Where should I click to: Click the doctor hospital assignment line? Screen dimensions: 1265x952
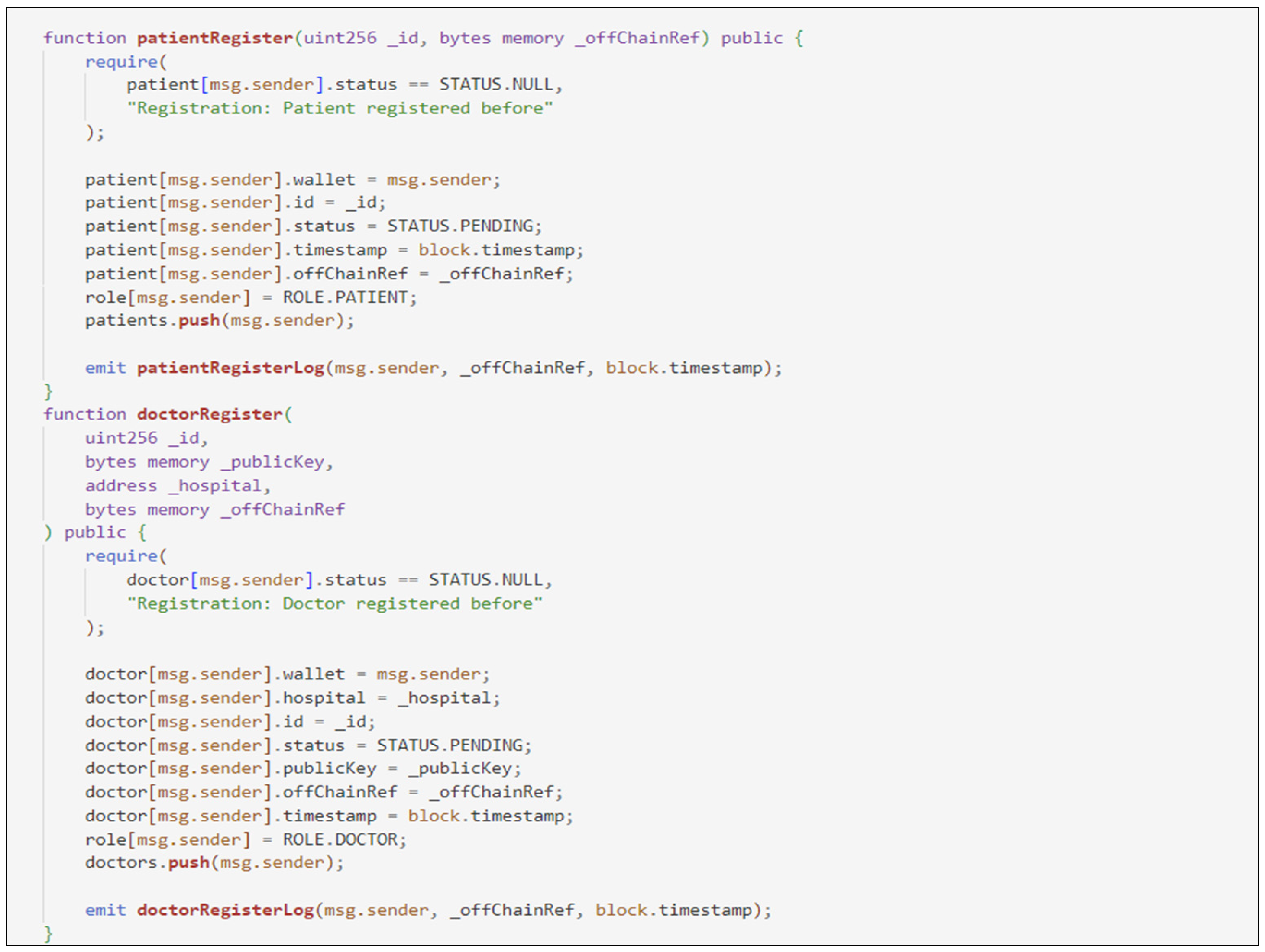click(x=292, y=698)
